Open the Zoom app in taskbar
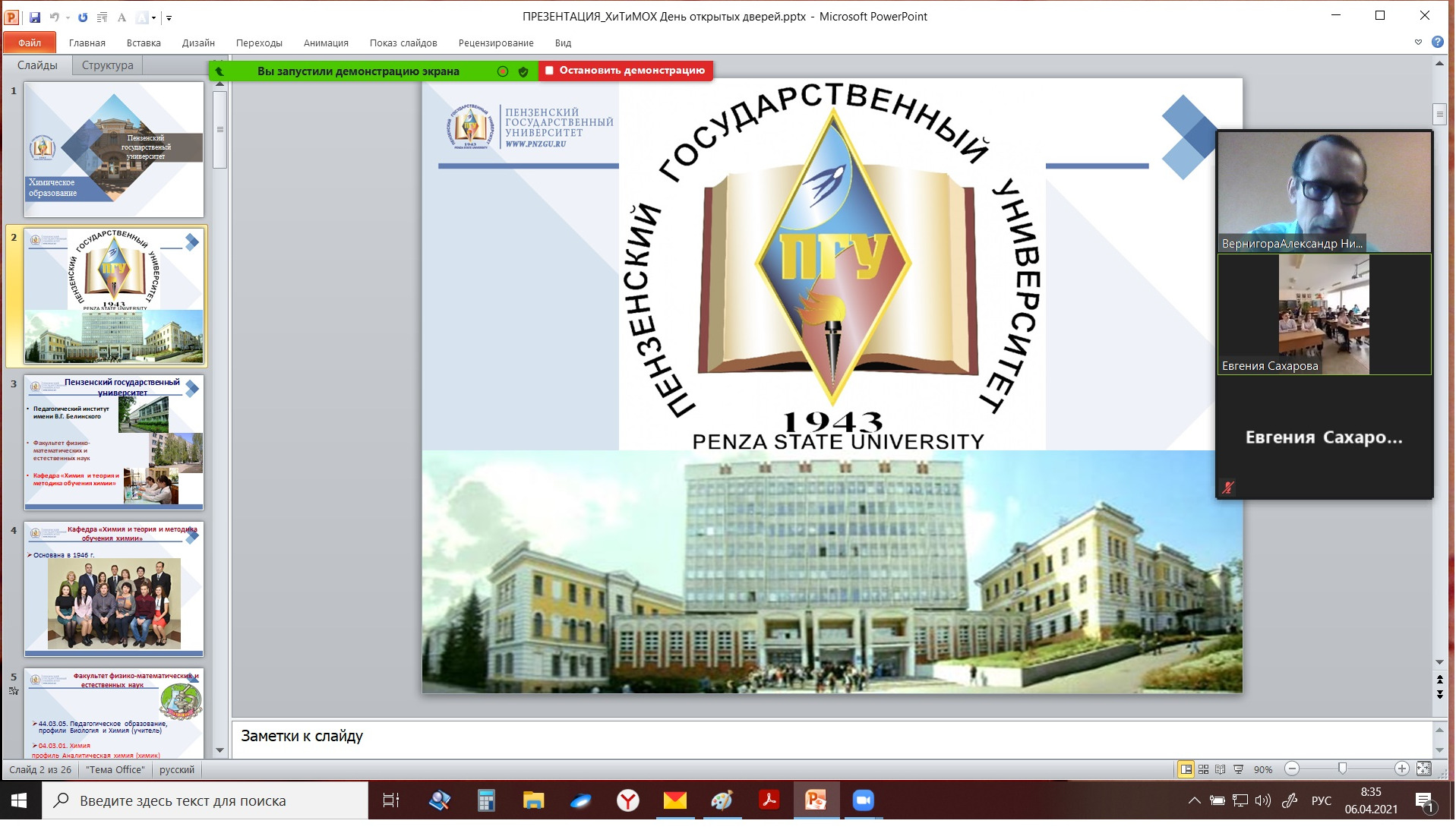 coord(863,800)
